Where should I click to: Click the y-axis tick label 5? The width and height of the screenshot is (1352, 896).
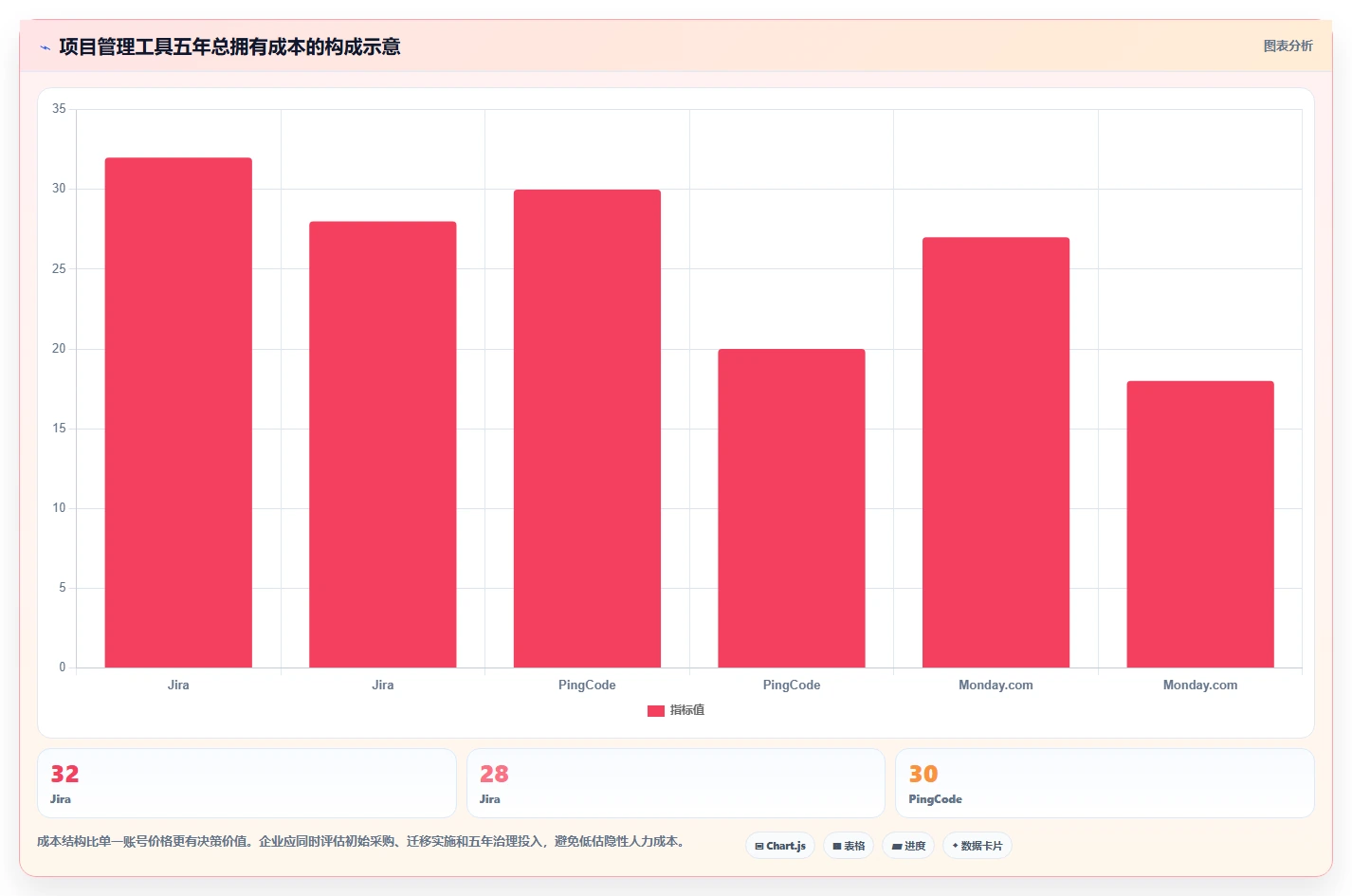(x=63, y=588)
